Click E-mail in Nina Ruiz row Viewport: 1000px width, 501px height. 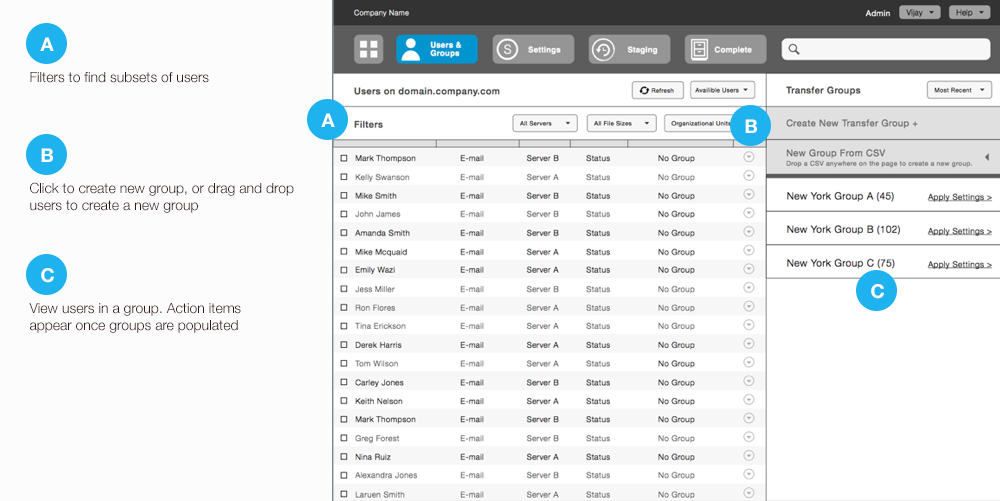click(472, 457)
